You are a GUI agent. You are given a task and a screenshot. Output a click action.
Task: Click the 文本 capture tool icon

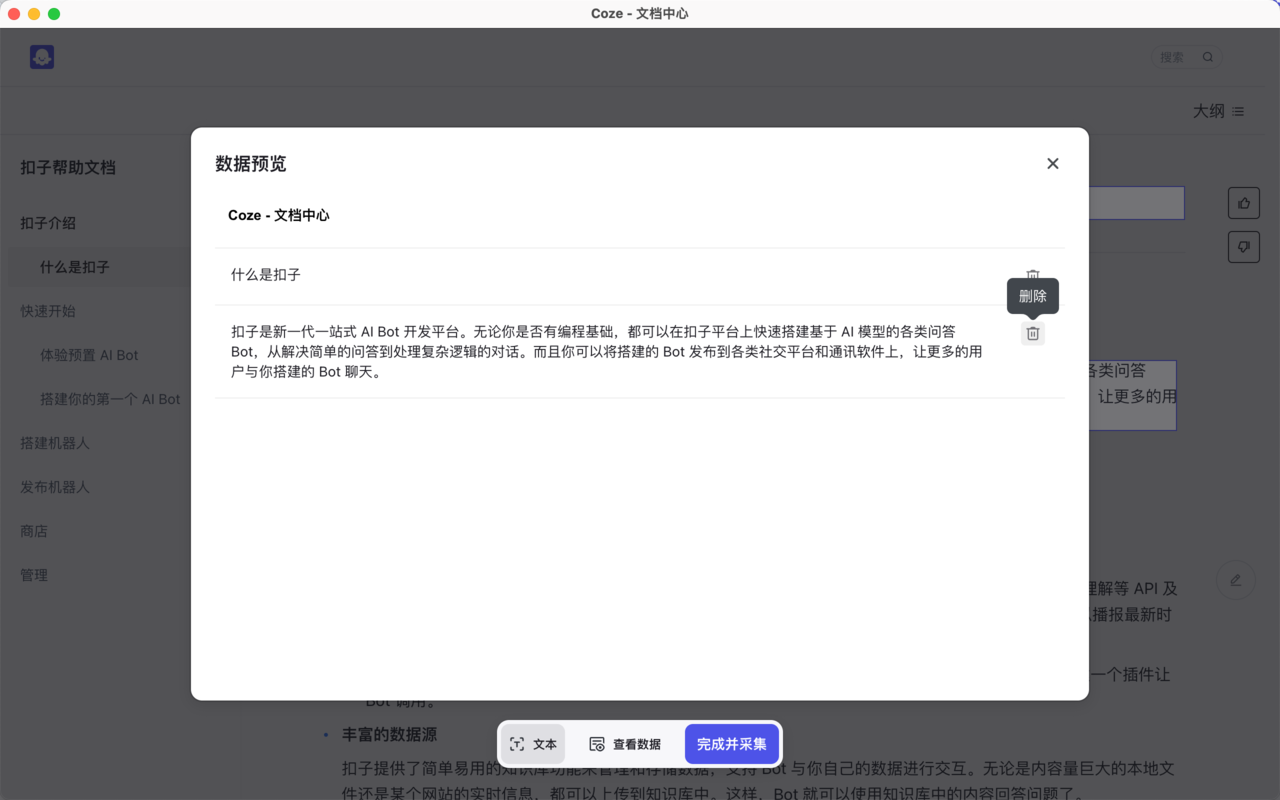point(520,744)
